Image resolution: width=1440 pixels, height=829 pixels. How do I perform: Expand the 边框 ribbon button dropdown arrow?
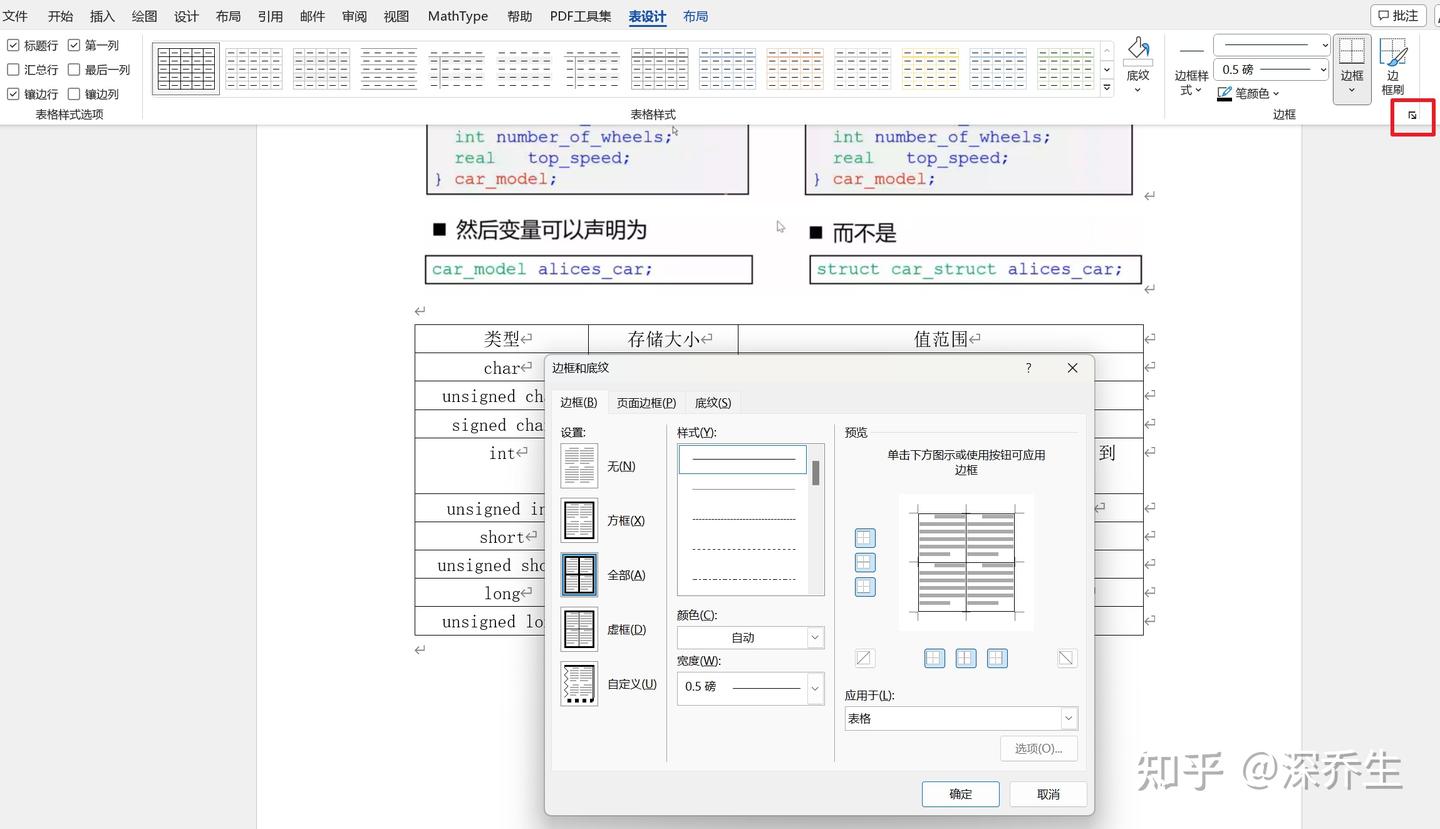(1352, 91)
